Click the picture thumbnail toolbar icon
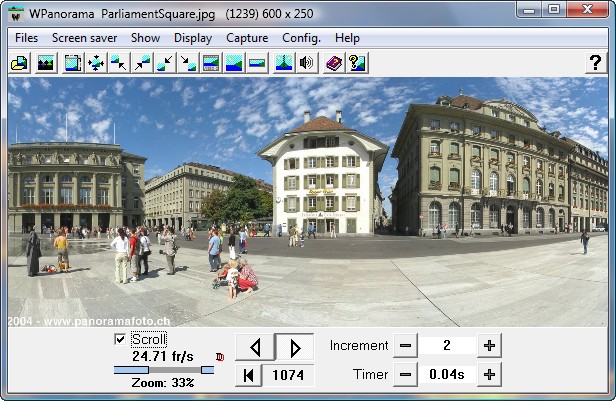 click(x=46, y=63)
